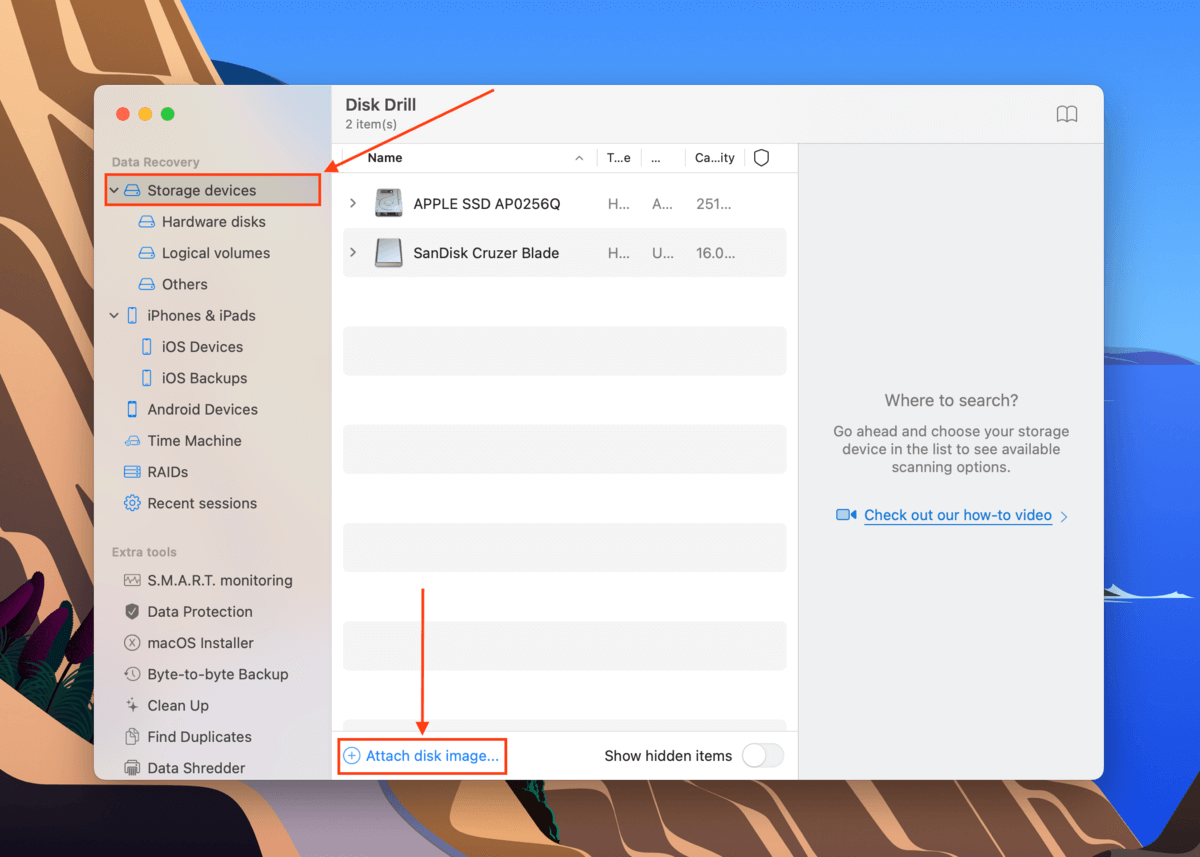Click the macOS Installer icon
This screenshot has width=1200, height=857.
click(x=132, y=643)
